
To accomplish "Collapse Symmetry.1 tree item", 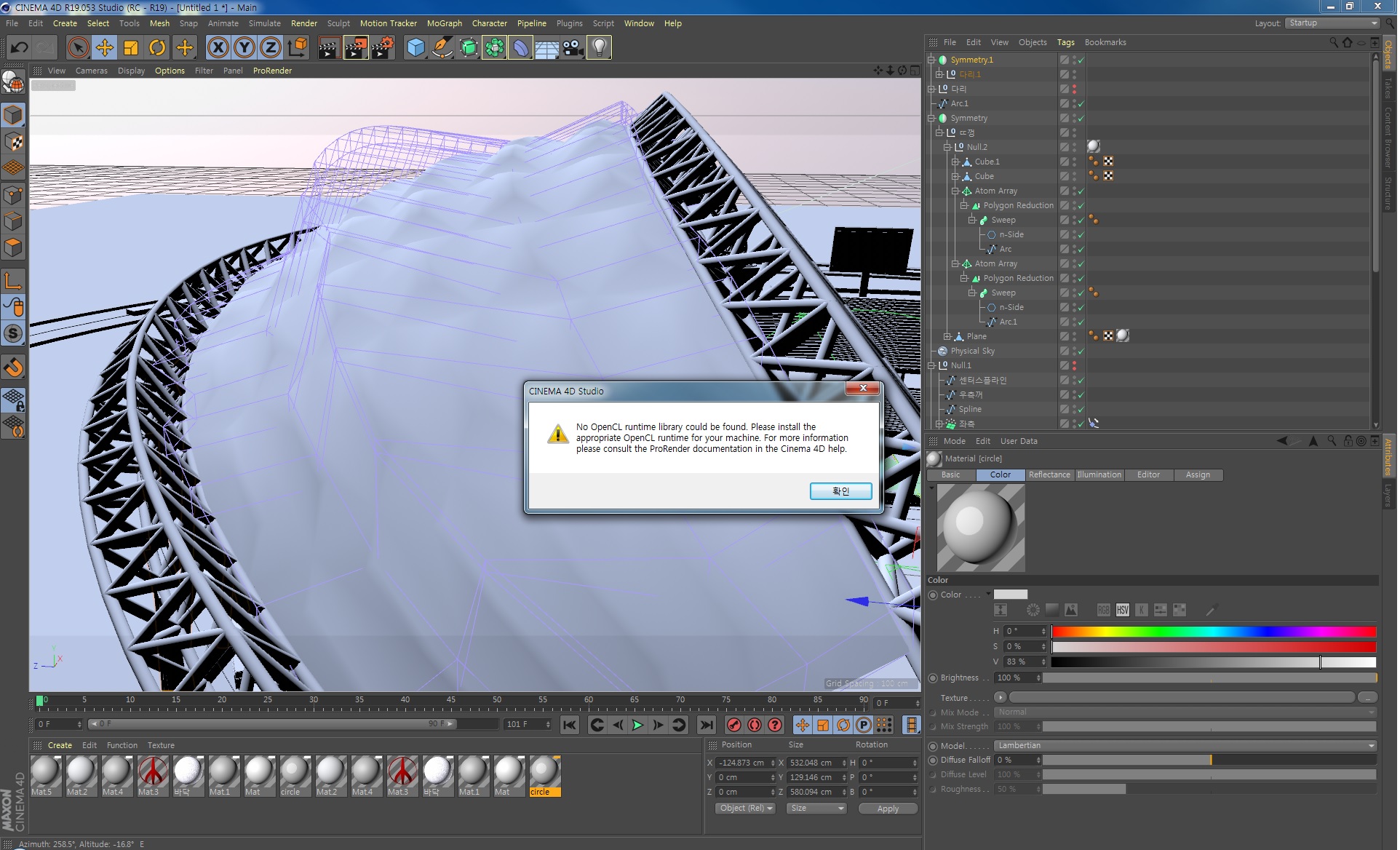I will pos(931,60).
